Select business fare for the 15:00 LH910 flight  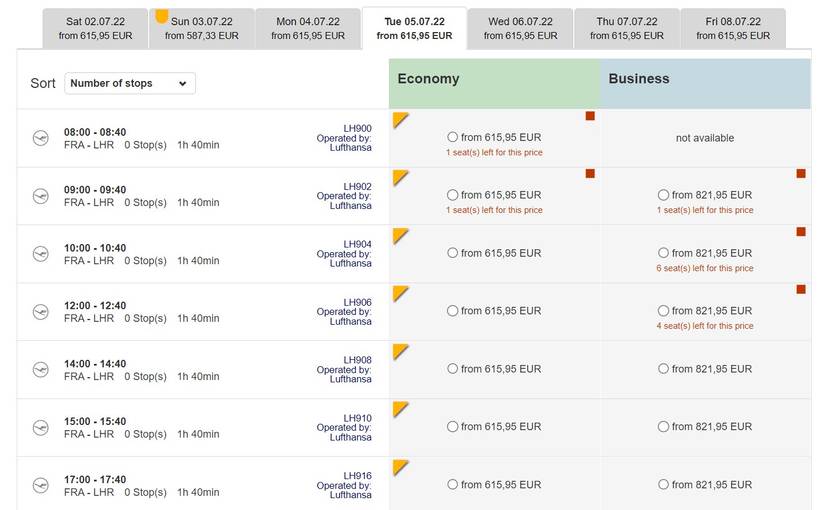click(x=664, y=427)
